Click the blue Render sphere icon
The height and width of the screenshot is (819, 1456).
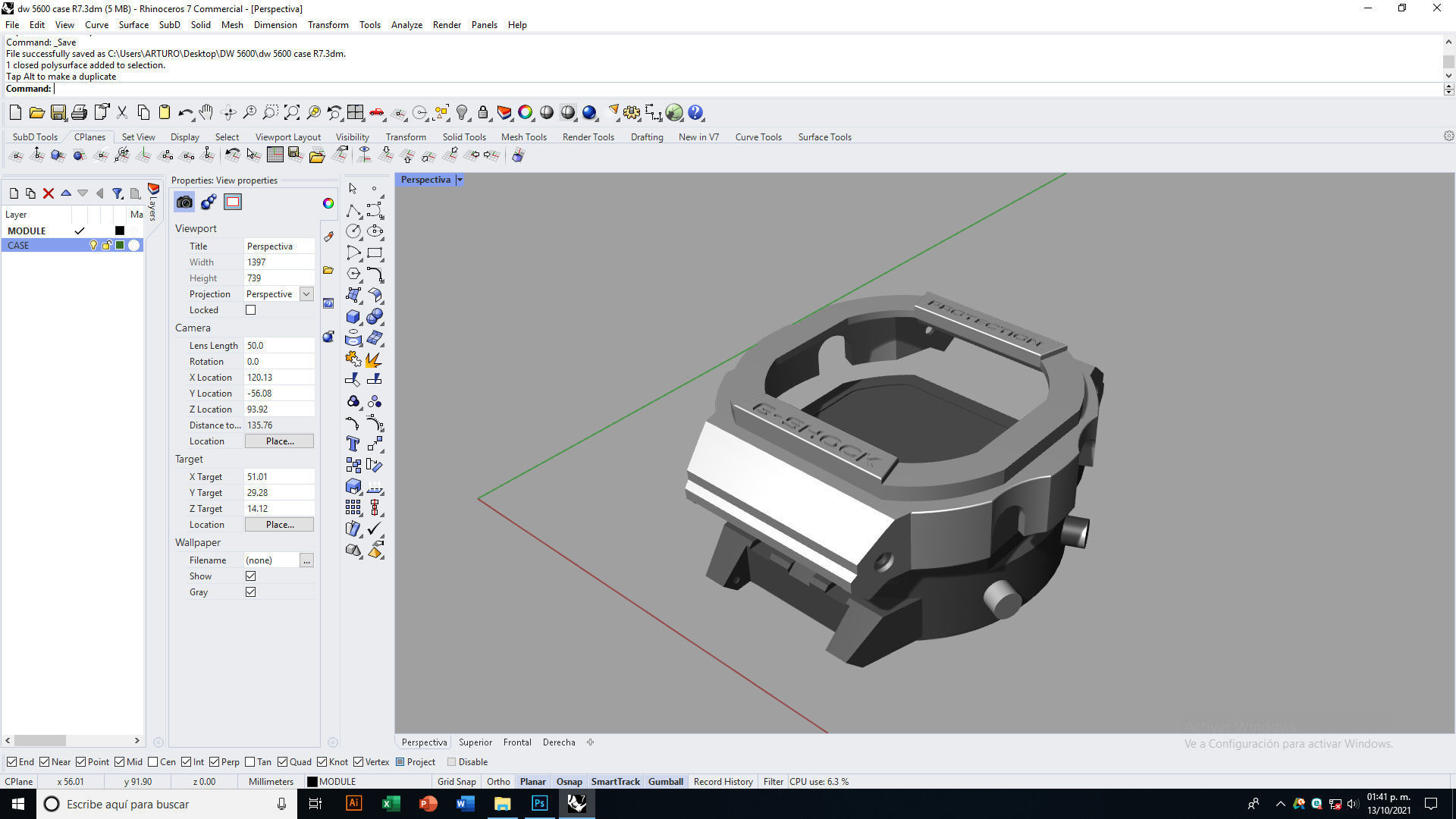pyautogui.click(x=589, y=113)
